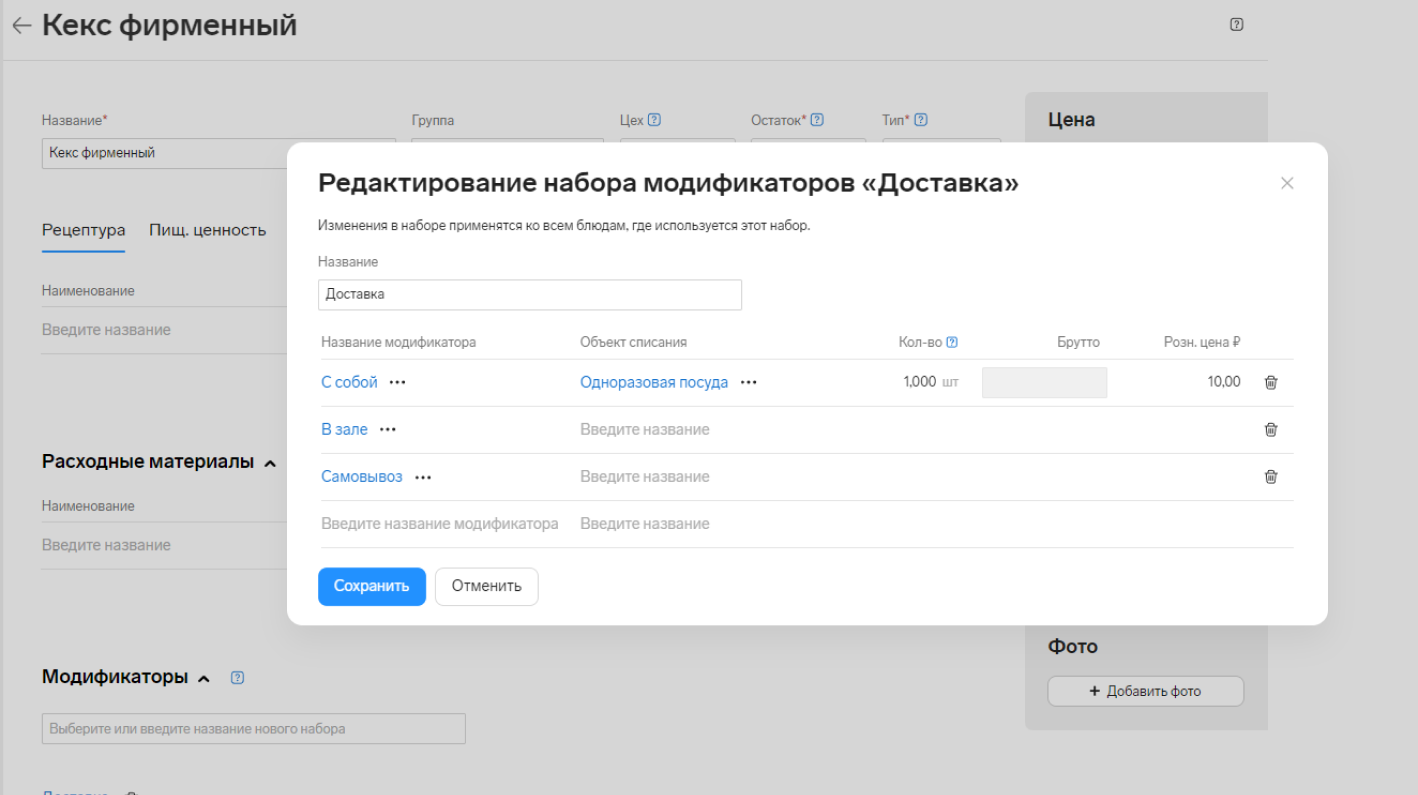Open the 'Одноразовая посуда' write-off object link
Screen dimensions: 1418x795
pos(654,382)
